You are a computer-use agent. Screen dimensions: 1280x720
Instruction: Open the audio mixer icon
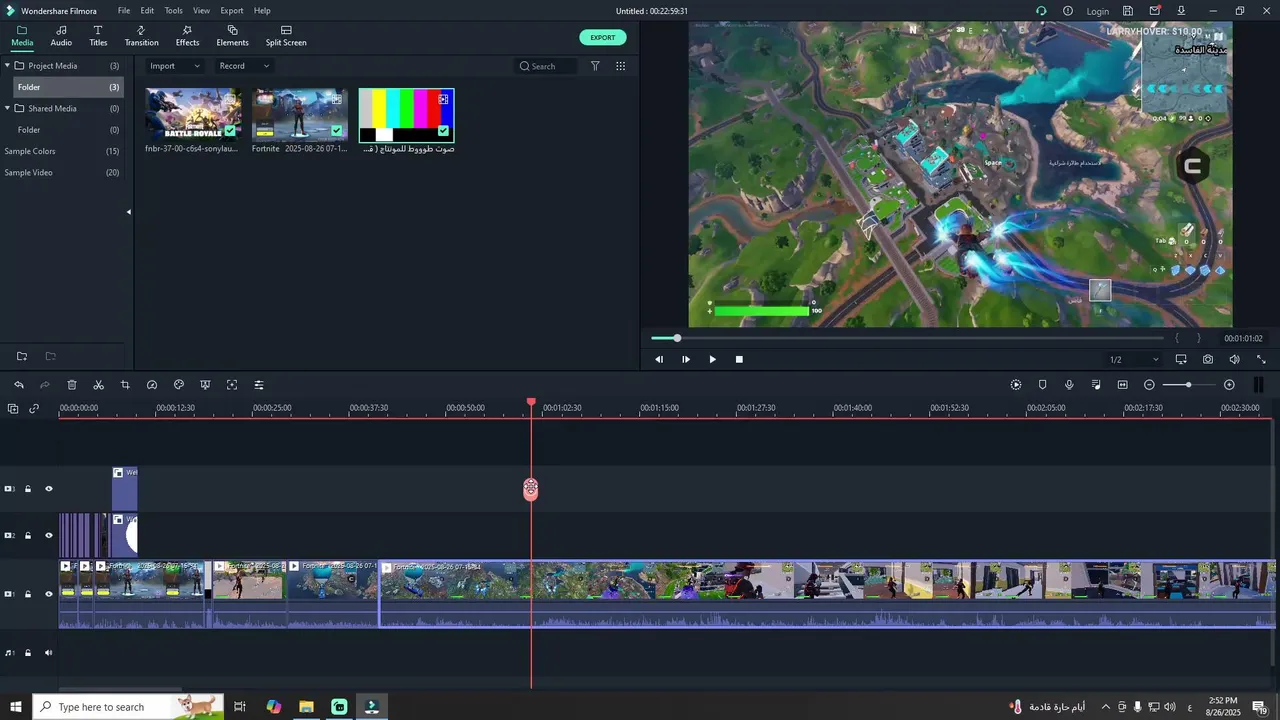click(1096, 385)
